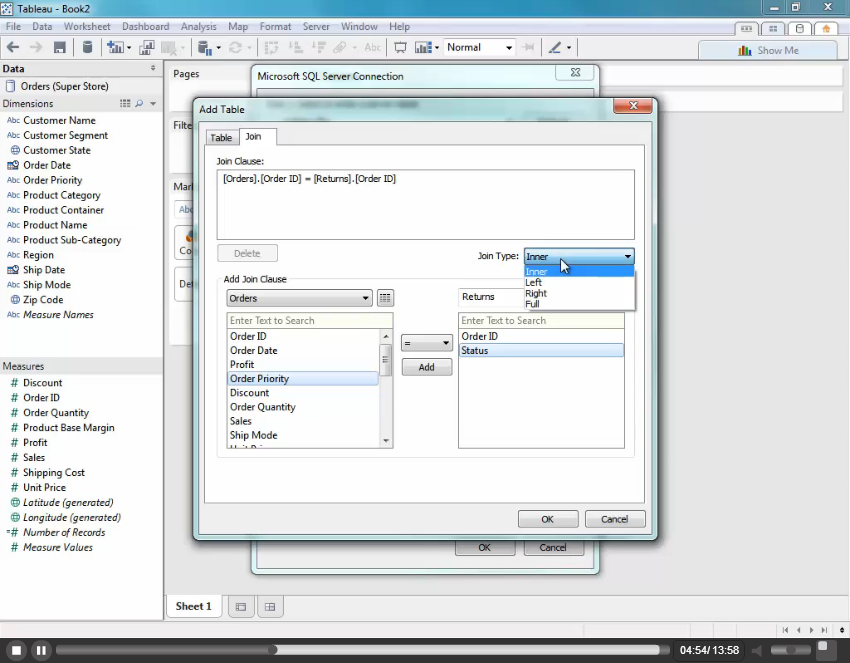Click the Show/Hide Cards toolbar icon
The image size is (850, 663).
tap(423, 48)
